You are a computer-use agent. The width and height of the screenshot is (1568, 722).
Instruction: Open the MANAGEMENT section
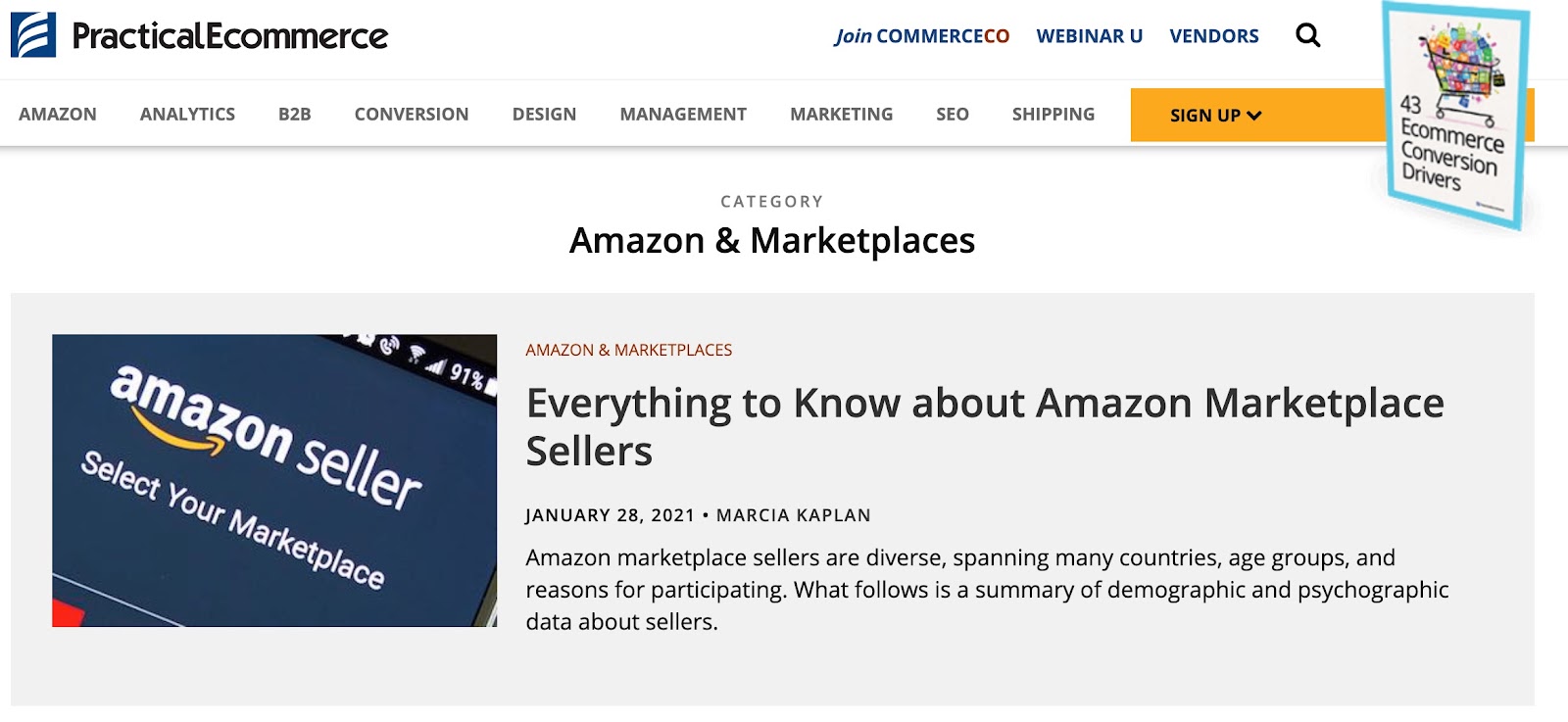[683, 115]
